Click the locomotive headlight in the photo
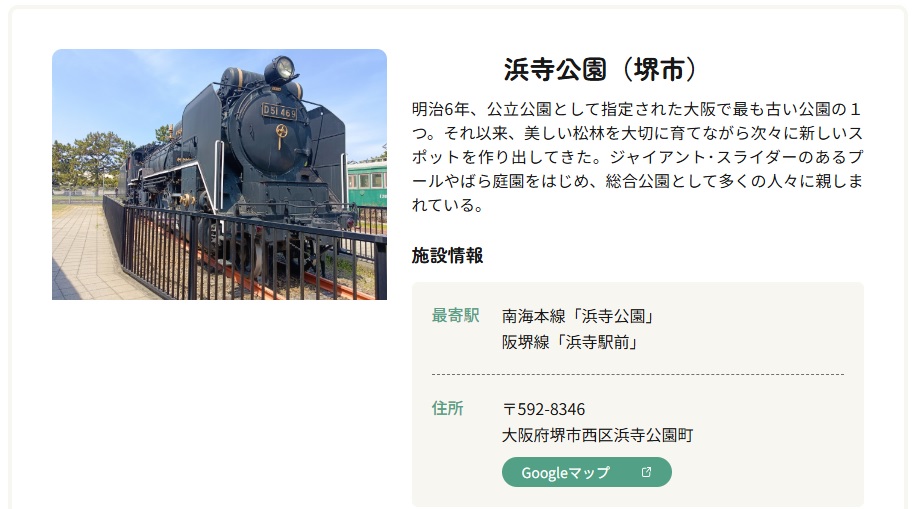 point(284,68)
